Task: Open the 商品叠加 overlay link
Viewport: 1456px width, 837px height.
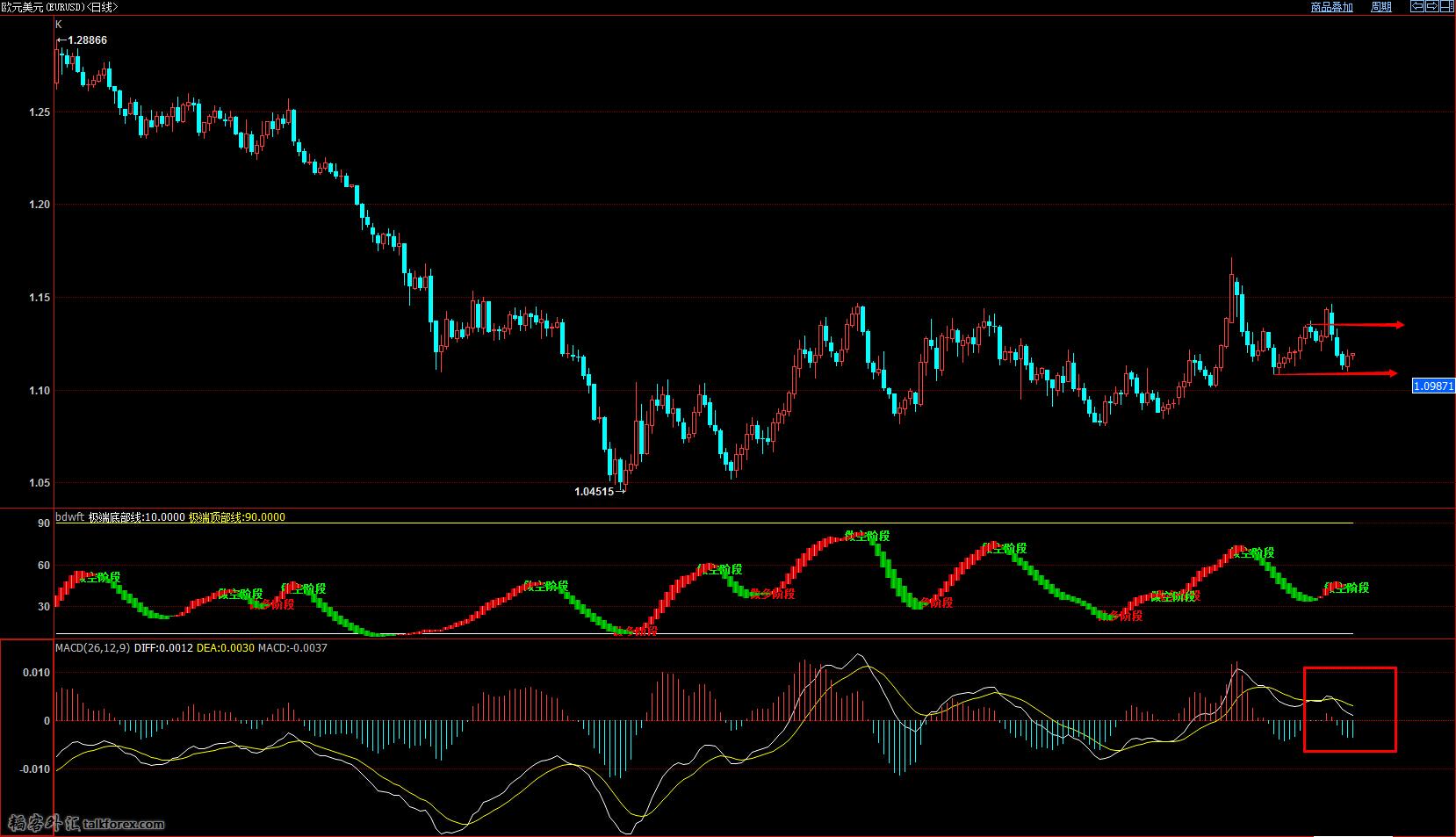Action: coord(1332,7)
